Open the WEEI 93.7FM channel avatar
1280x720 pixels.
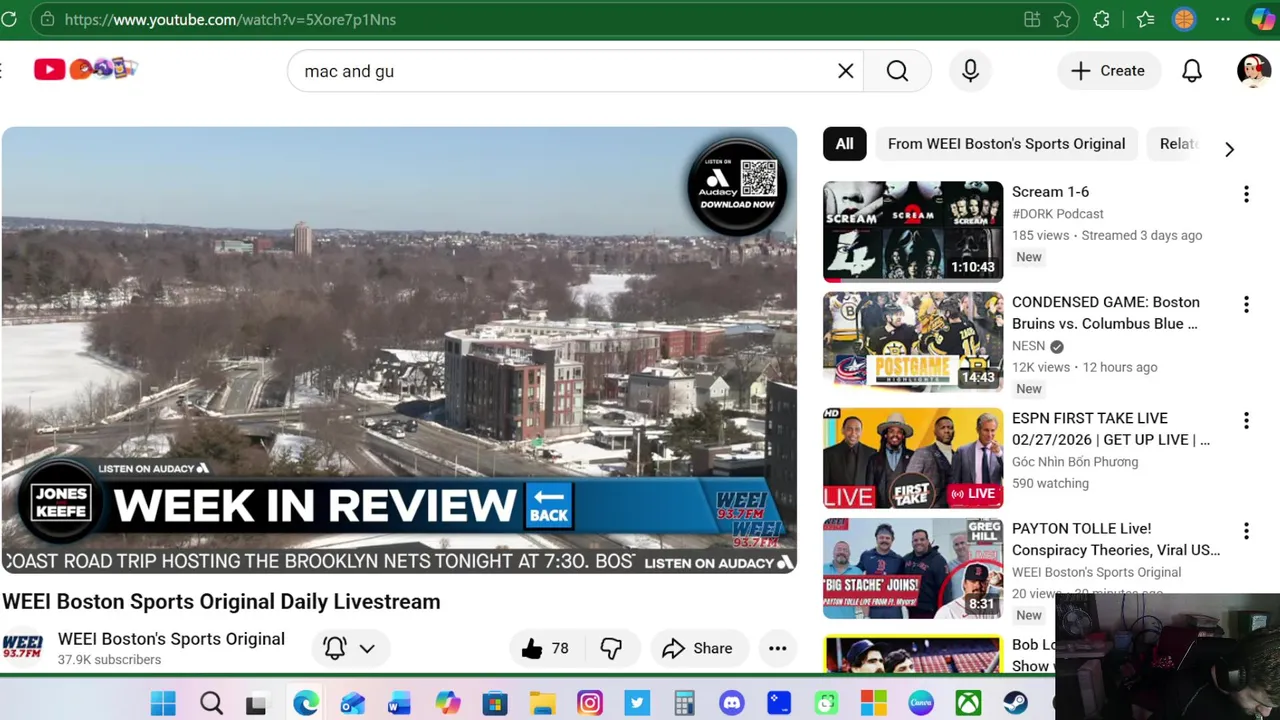click(x=22, y=647)
